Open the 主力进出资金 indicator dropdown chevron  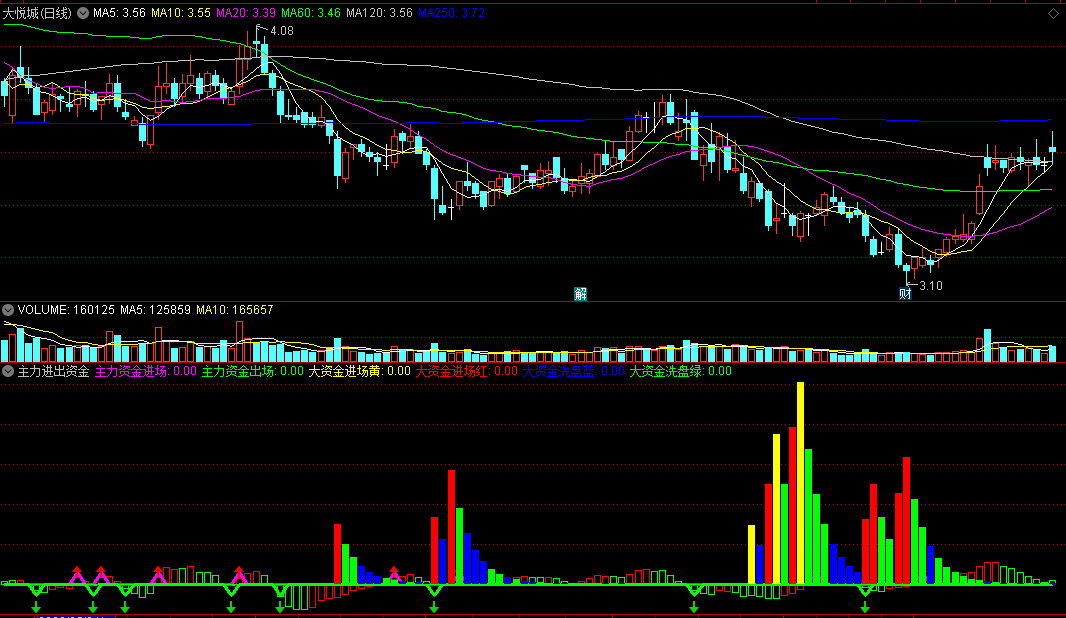(8, 371)
